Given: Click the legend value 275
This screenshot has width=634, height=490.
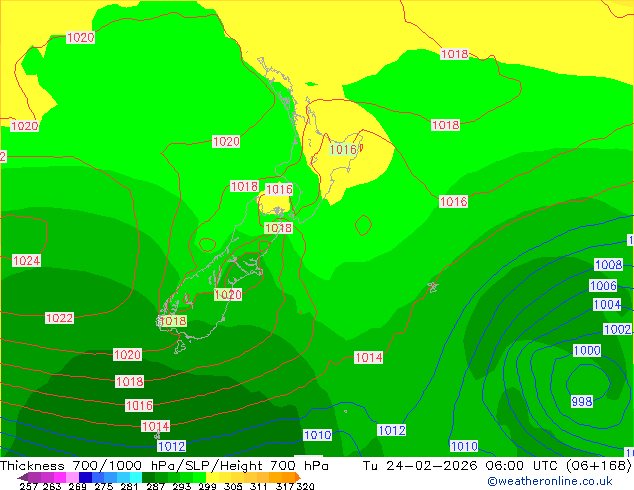Looking at the screenshot, I should pyautogui.click(x=104, y=486).
